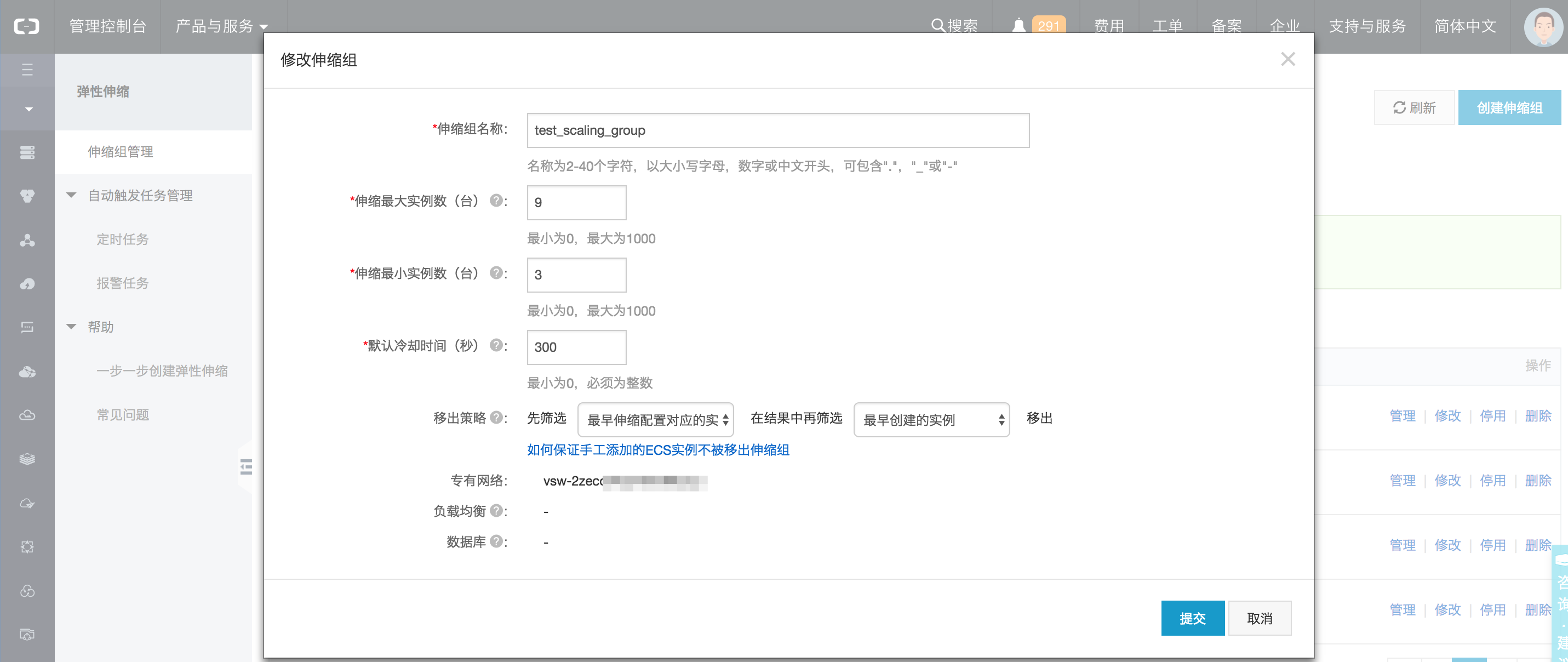The image size is (1568, 662).
Task: Open 产品与服务 dropdown menu
Action: coord(222,26)
